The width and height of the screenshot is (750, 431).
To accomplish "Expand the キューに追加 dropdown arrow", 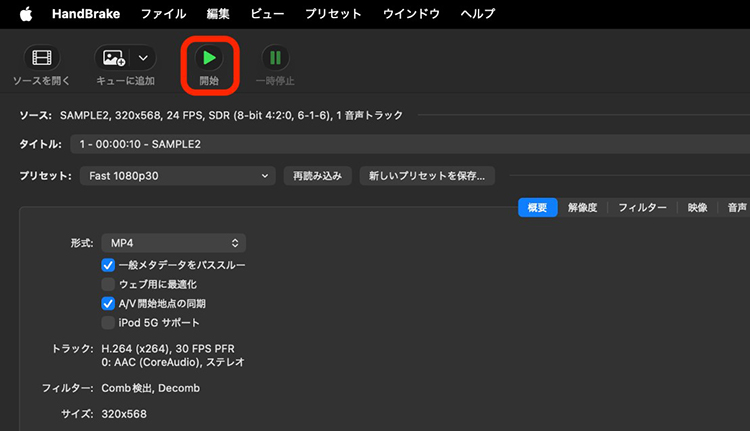I will [x=143, y=58].
